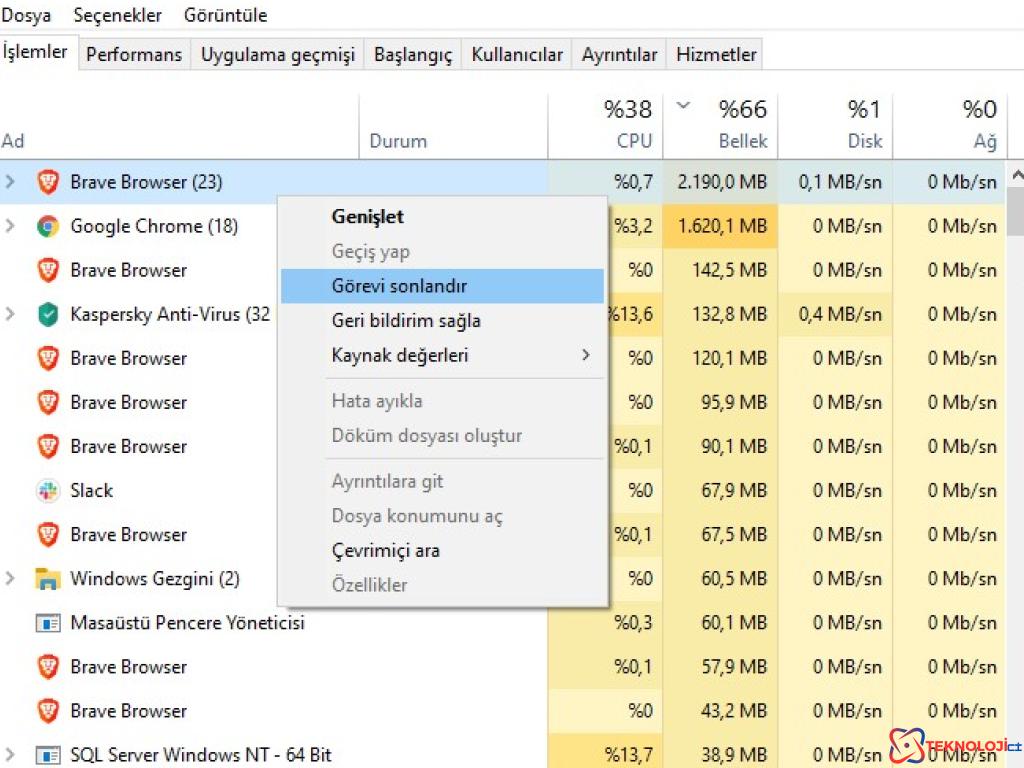The width and height of the screenshot is (1024, 768).
Task: Click the Brave icon below the Slack row
Action: tap(48, 534)
